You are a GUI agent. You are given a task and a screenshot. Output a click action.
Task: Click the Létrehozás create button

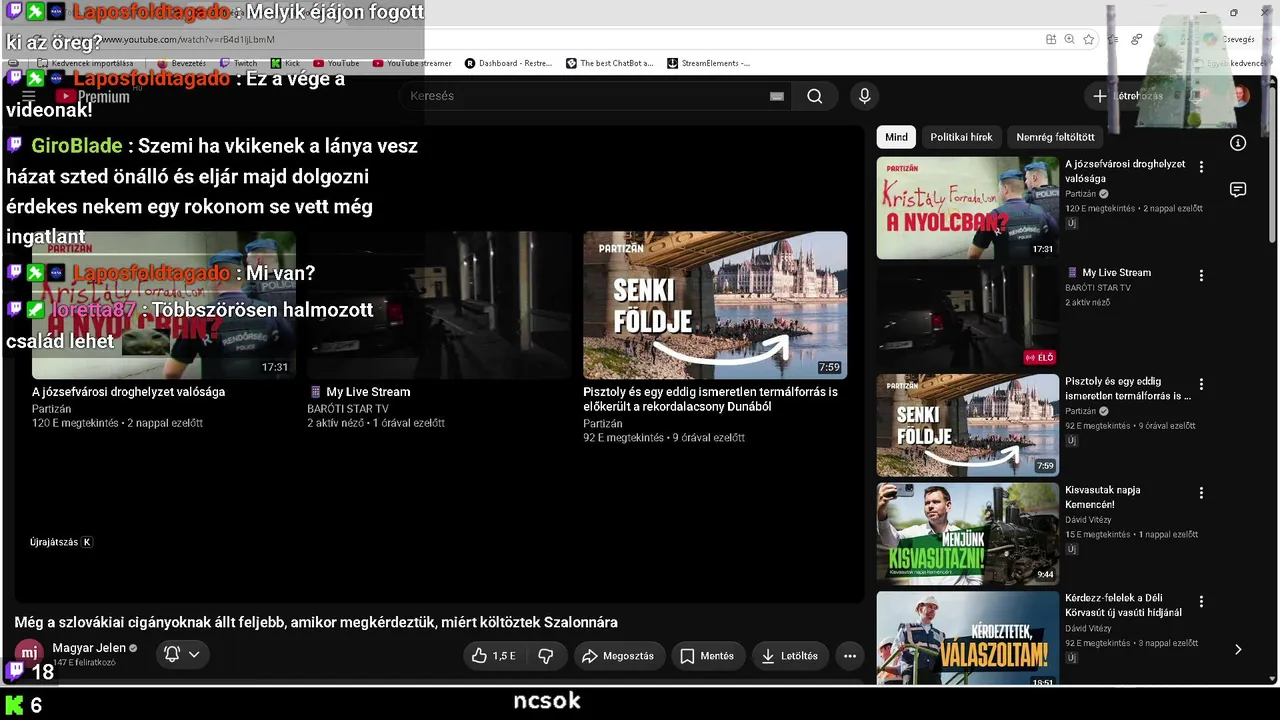click(1128, 96)
